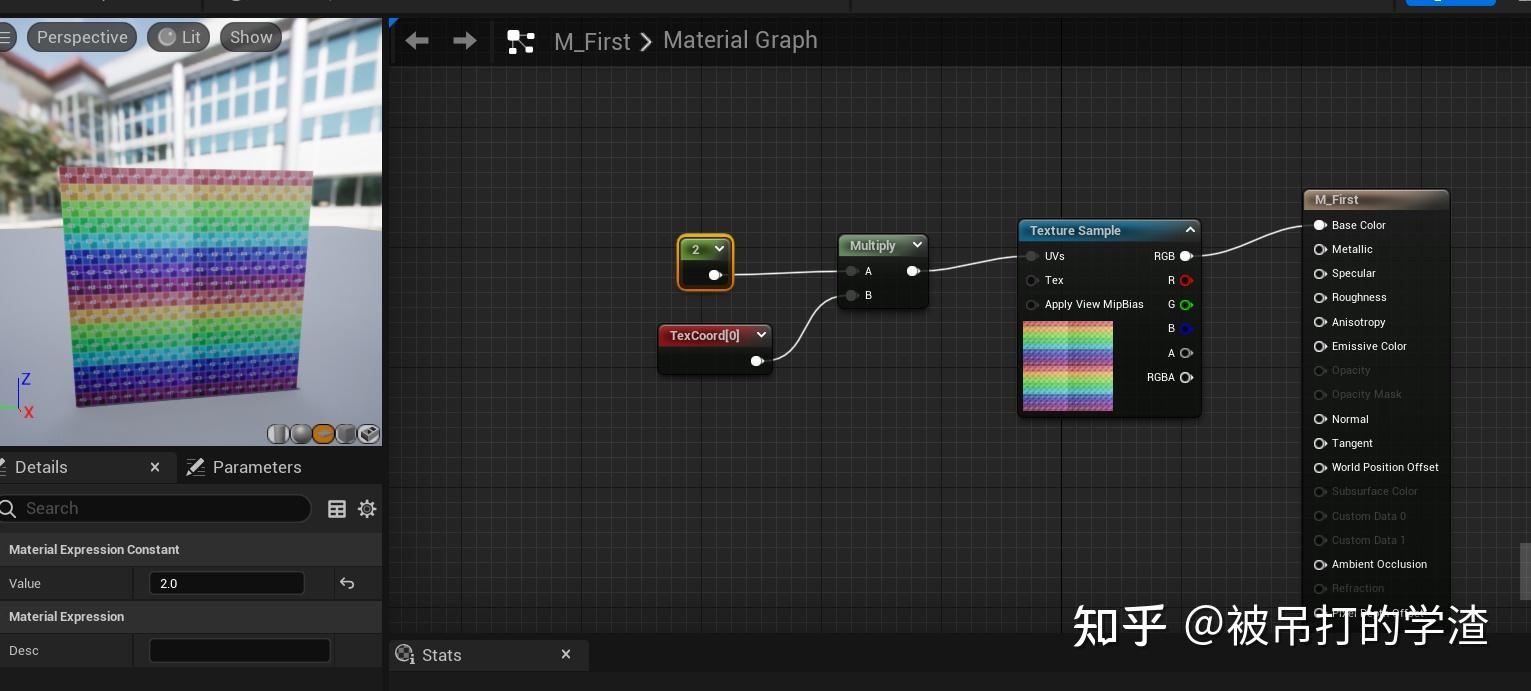This screenshot has height=691, width=1531.
Task: Click the M_First breadcrumb
Action: 592,41
